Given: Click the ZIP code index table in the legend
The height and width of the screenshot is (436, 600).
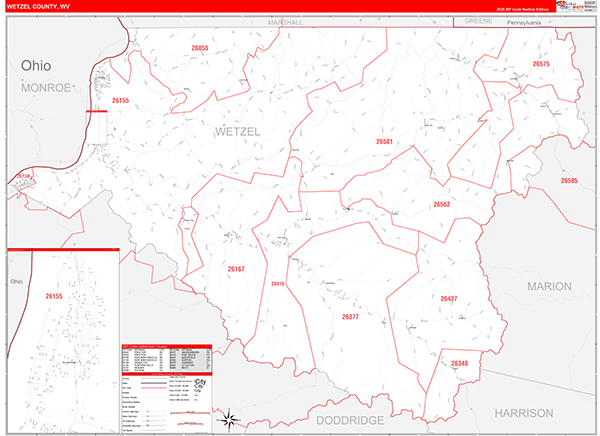Looking at the screenshot, I should pyautogui.click(x=167, y=360).
